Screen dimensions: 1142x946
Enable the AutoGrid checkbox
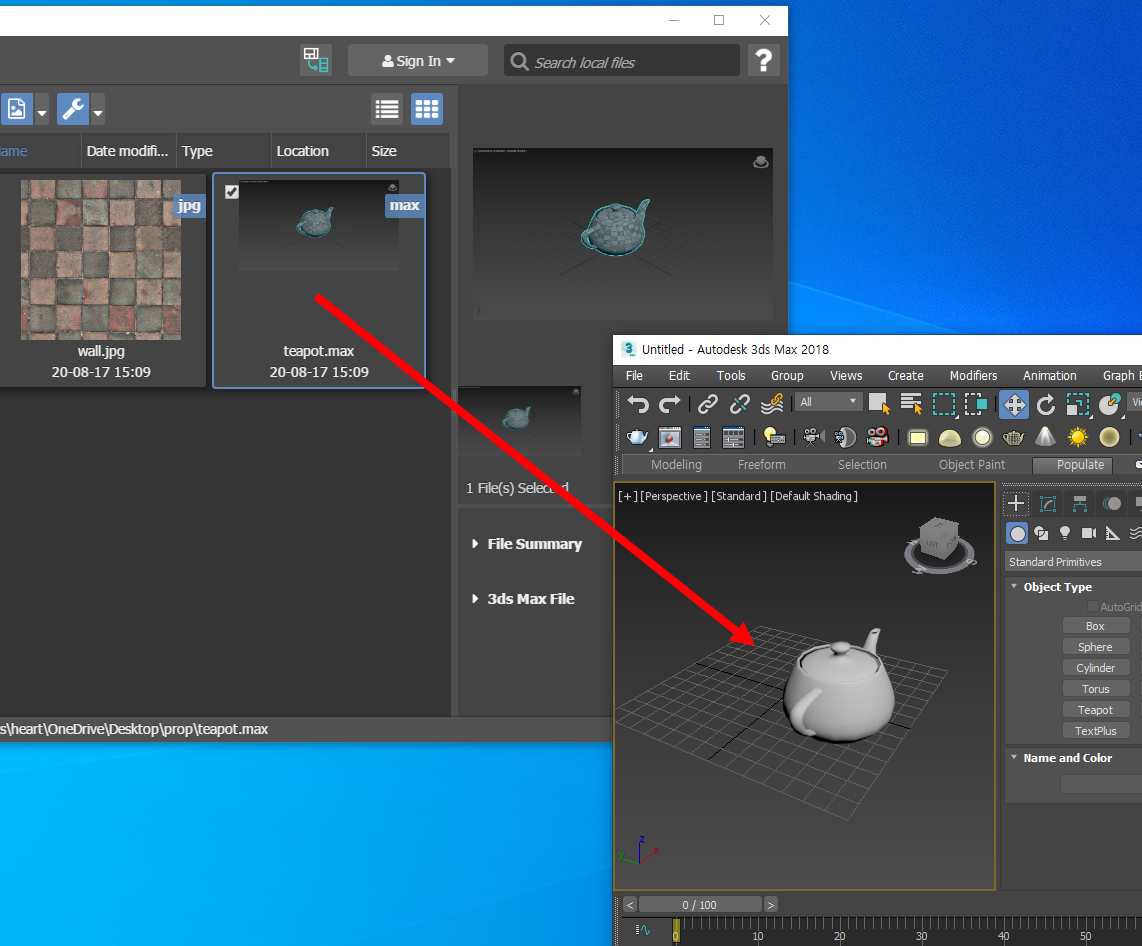[1092, 606]
